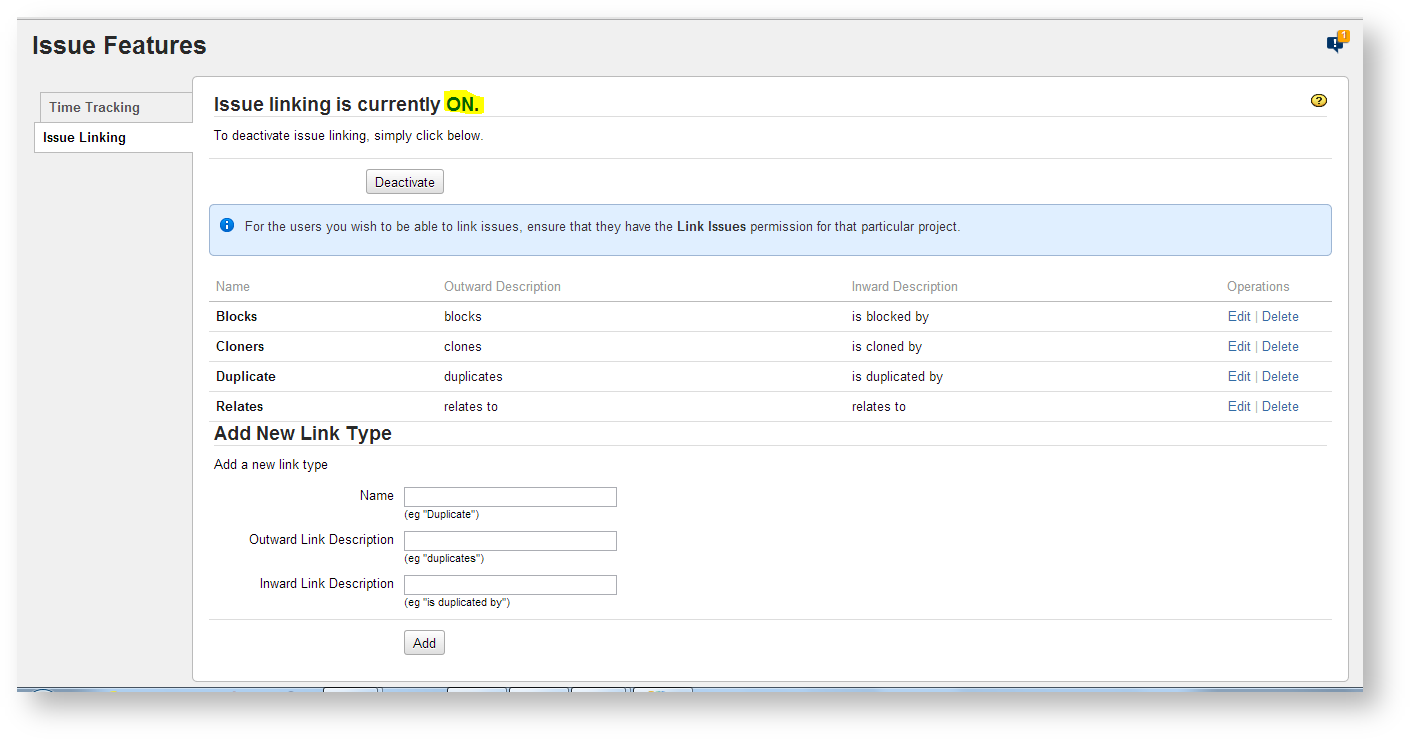Edit the Duplicate link type
Image resolution: width=1411 pixels, height=740 pixels.
[1238, 376]
